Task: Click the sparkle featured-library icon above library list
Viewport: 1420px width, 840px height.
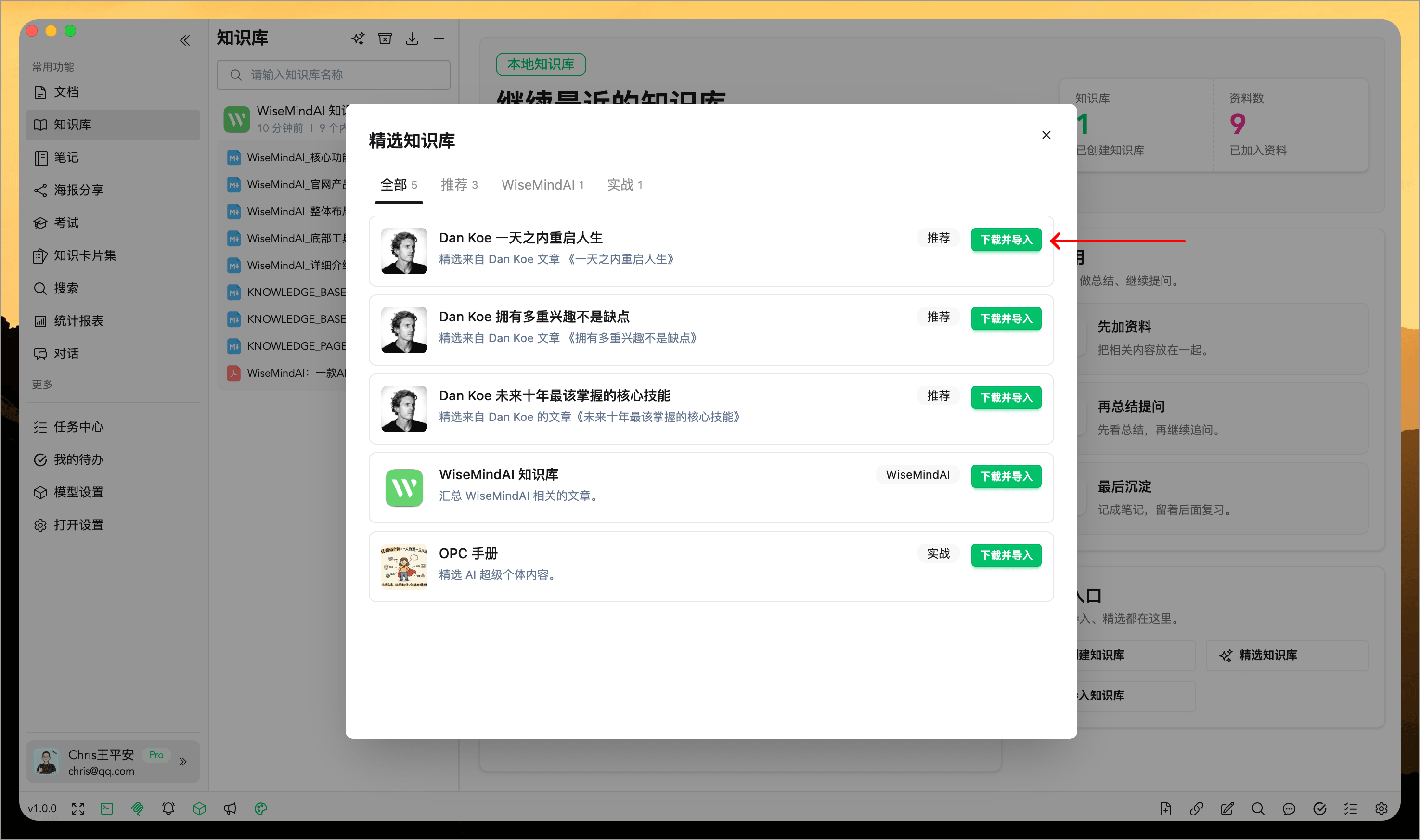Action: (358, 38)
